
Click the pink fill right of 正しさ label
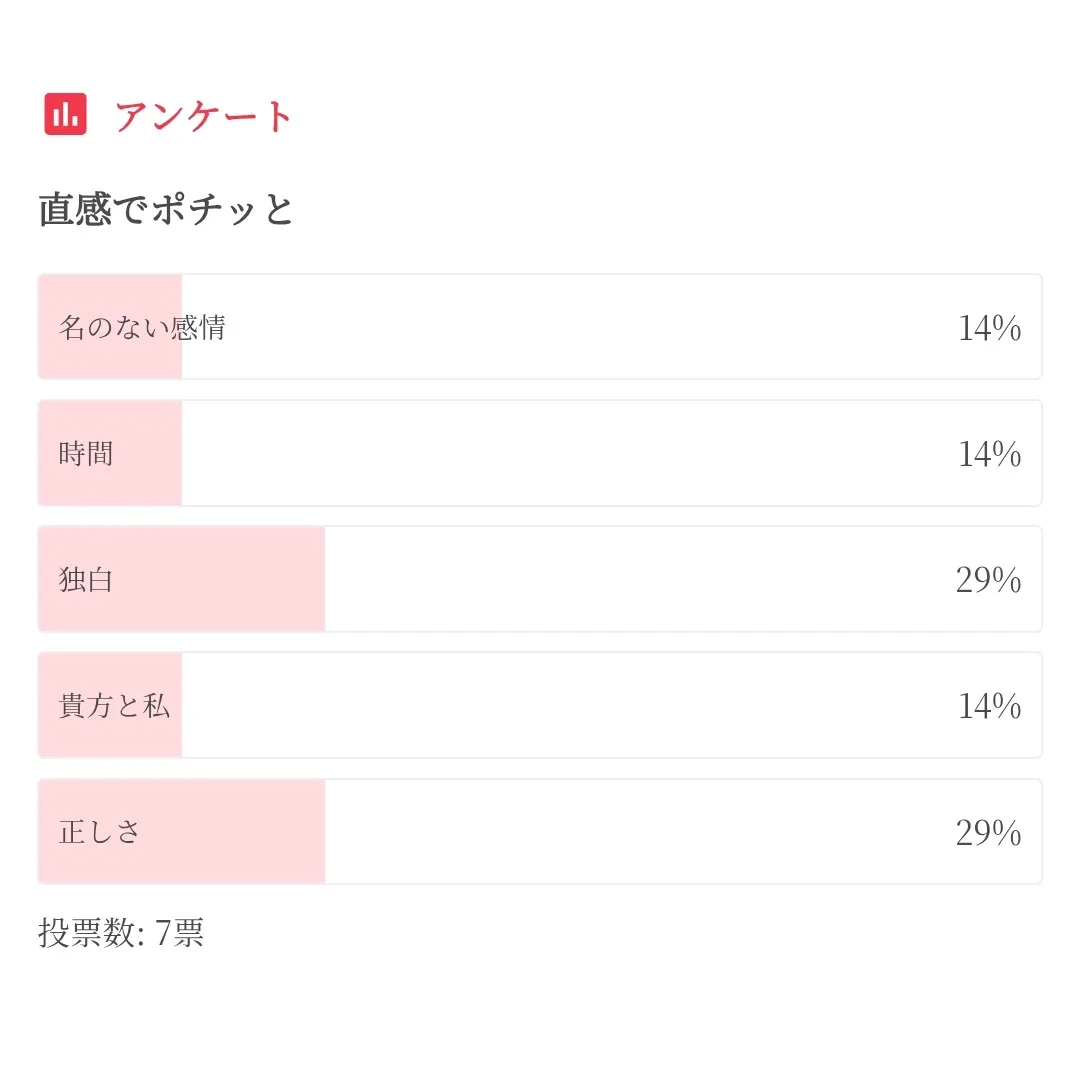click(x=230, y=832)
